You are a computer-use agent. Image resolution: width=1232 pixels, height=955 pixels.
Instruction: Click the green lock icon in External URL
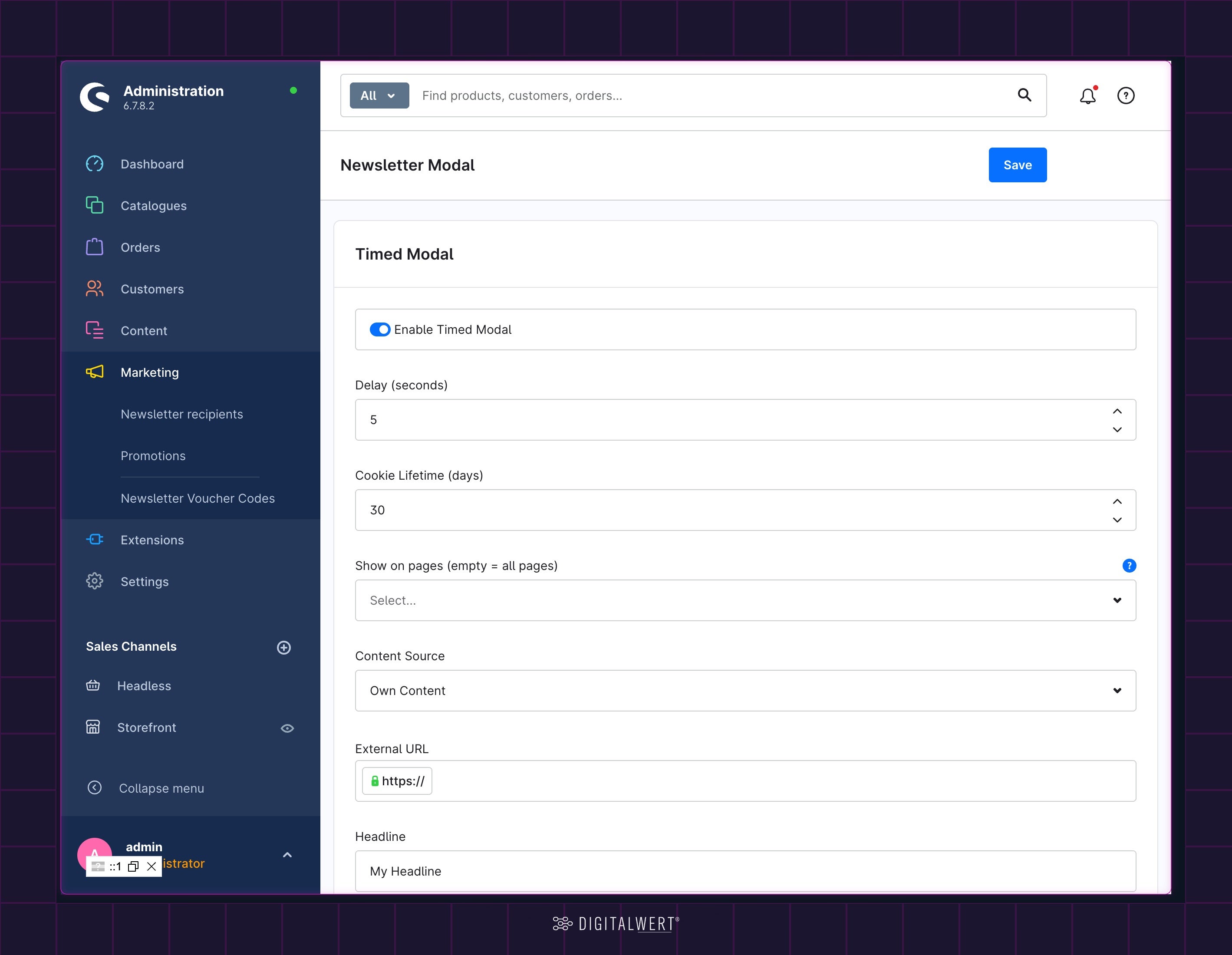(x=375, y=780)
